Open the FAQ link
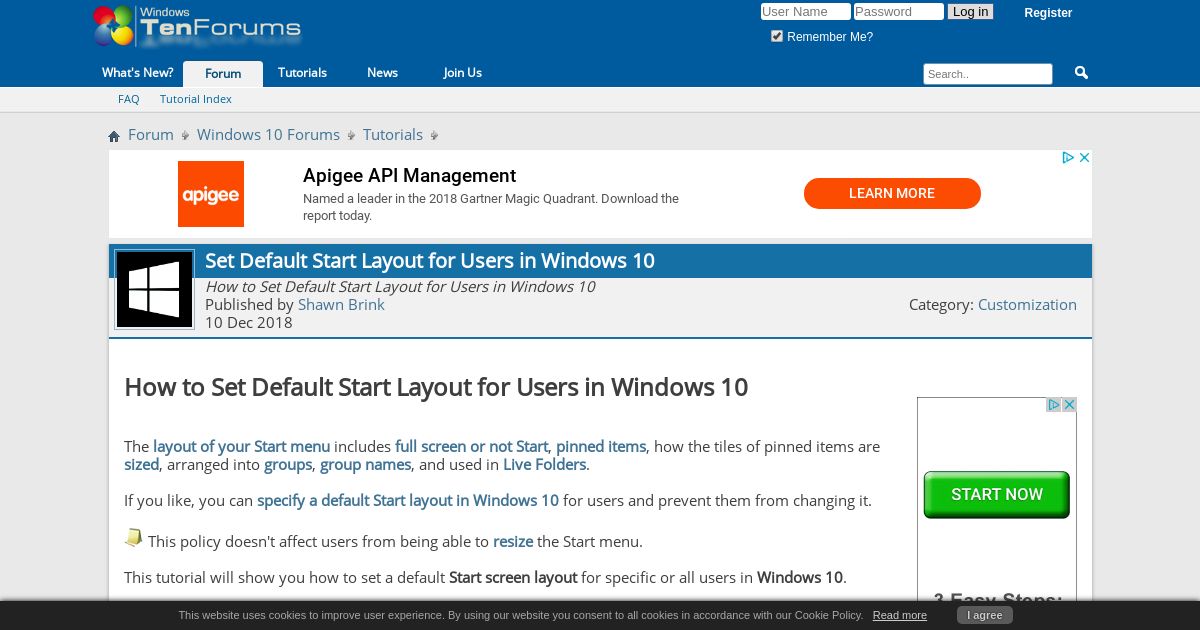Viewport: 1200px width, 630px height. 129,99
